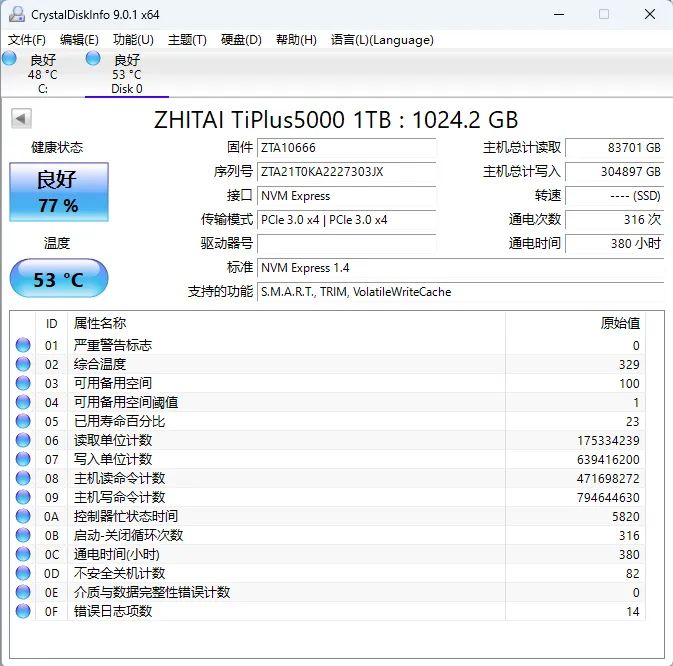
Task: Click raw value 100 for 可用备用空间
Action: point(629,384)
